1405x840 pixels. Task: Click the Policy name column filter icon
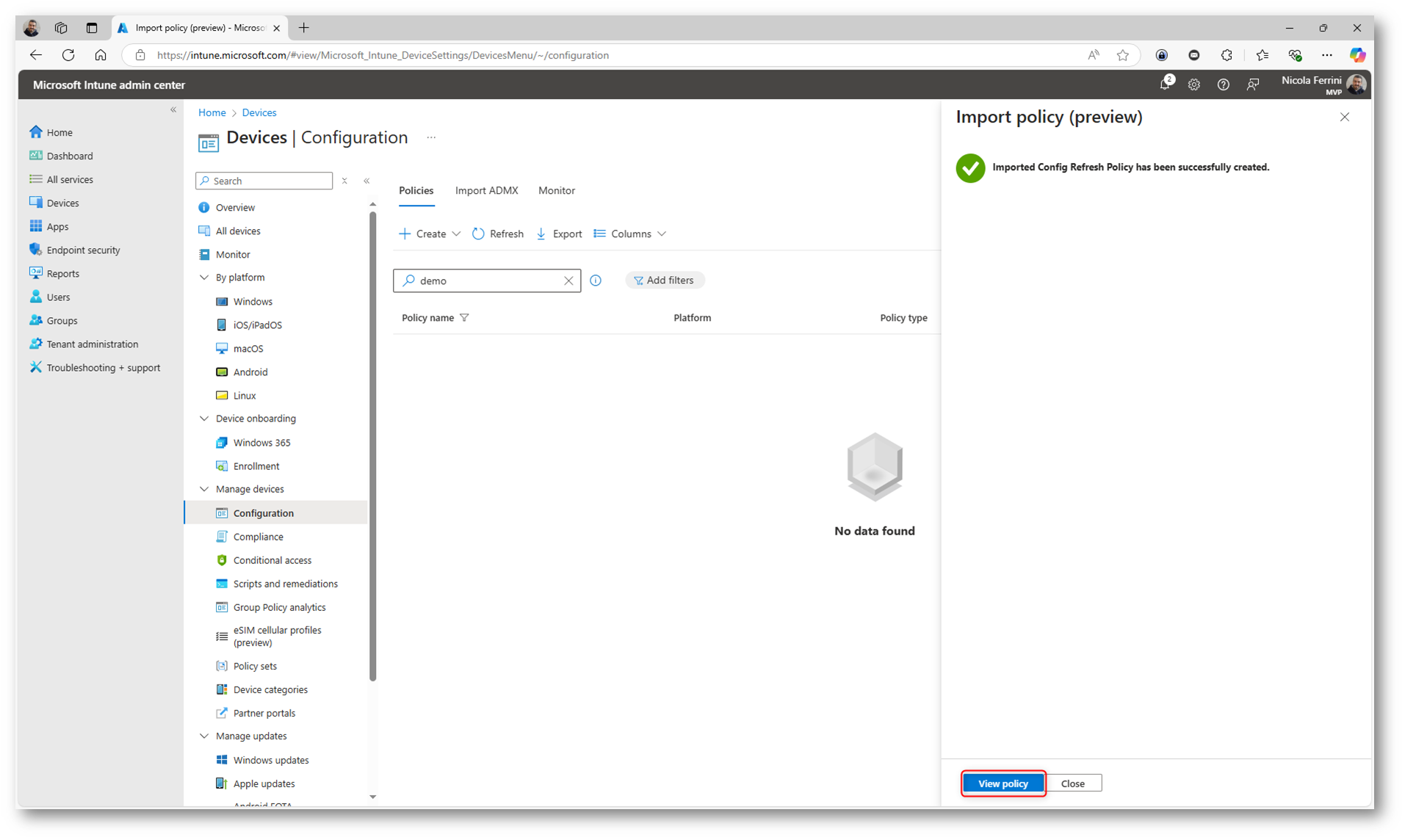pos(464,318)
